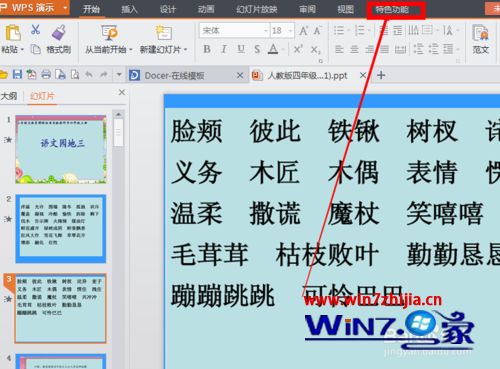
Task: Open the font color A control
Action: click(x=273, y=49)
